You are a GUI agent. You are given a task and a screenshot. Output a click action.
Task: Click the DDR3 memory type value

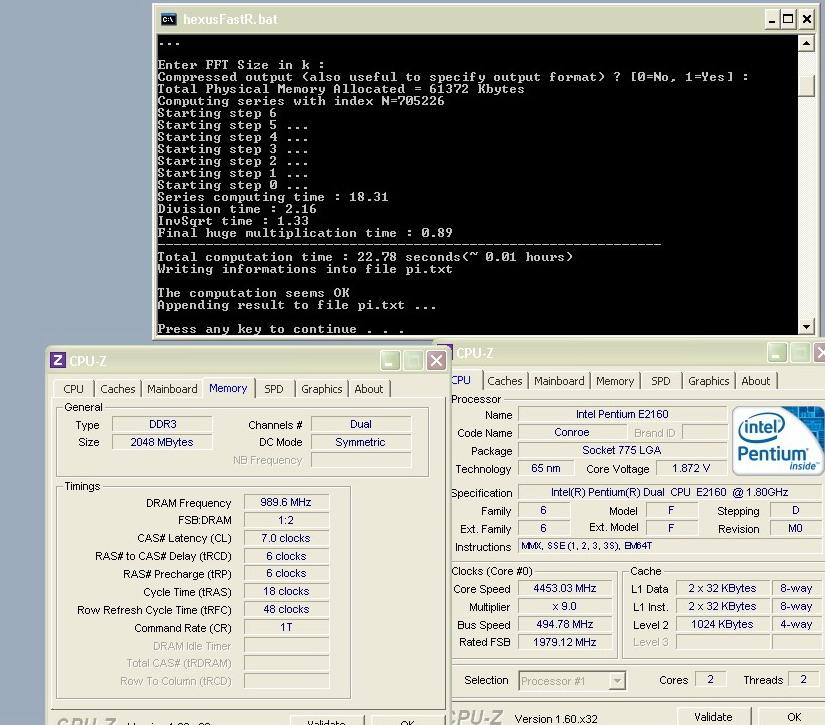coord(163,424)
